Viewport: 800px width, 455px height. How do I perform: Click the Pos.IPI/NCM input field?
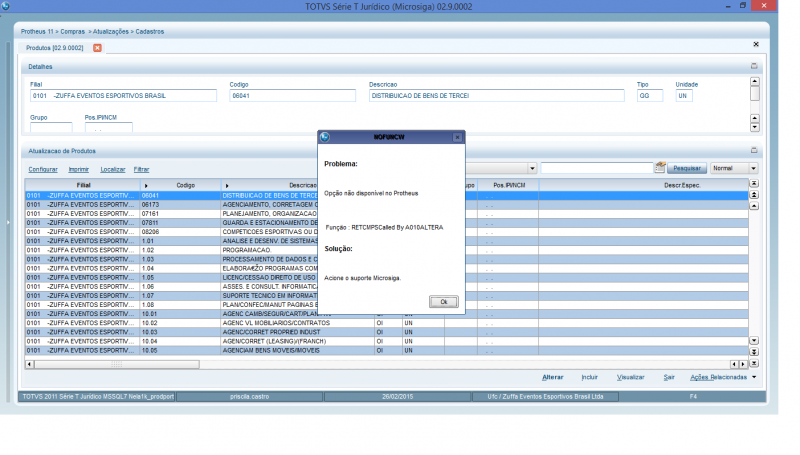[x=109, y=127]
